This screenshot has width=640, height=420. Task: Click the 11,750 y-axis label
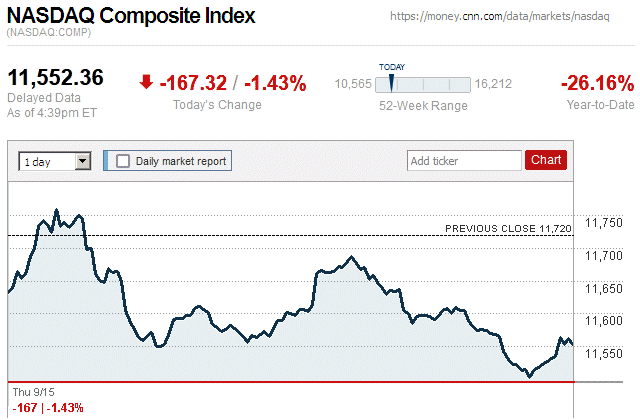(604, 222)
